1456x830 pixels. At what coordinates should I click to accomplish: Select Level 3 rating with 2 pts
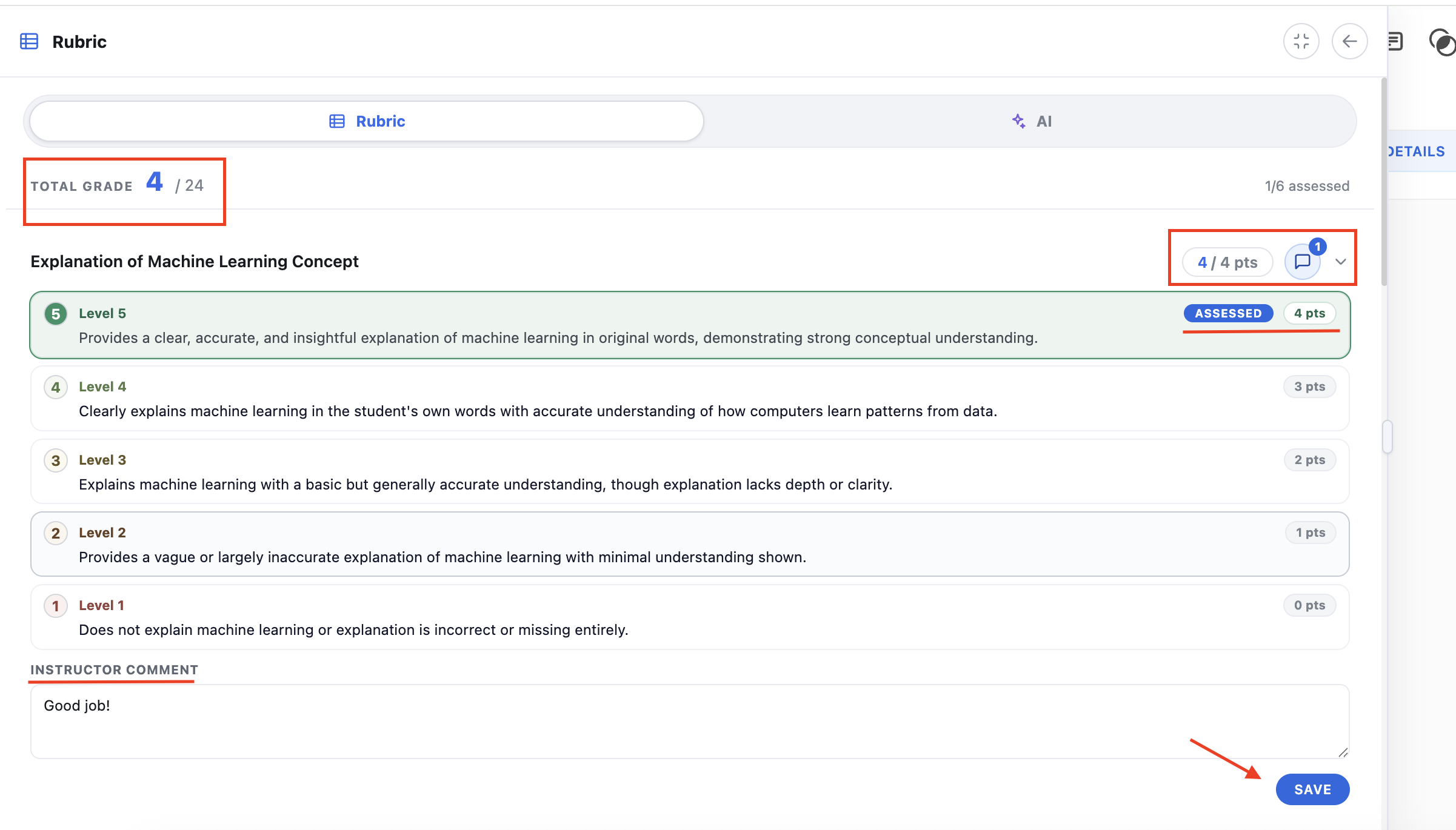tap(690, 471)
